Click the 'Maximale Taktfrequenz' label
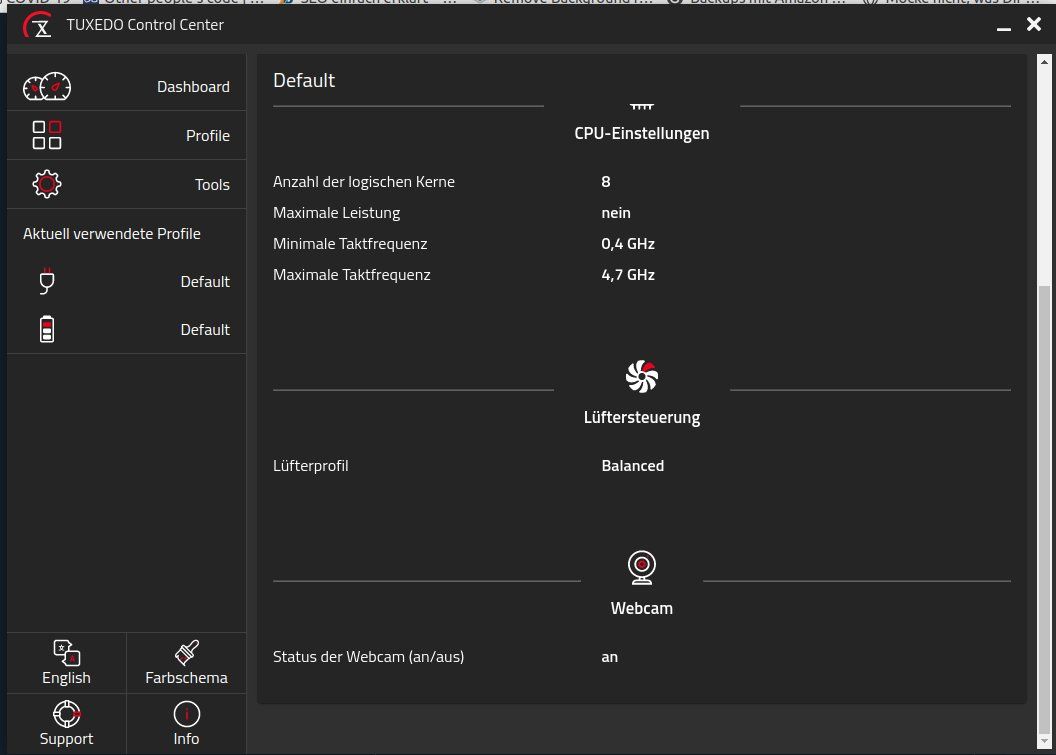 point(352,275)
